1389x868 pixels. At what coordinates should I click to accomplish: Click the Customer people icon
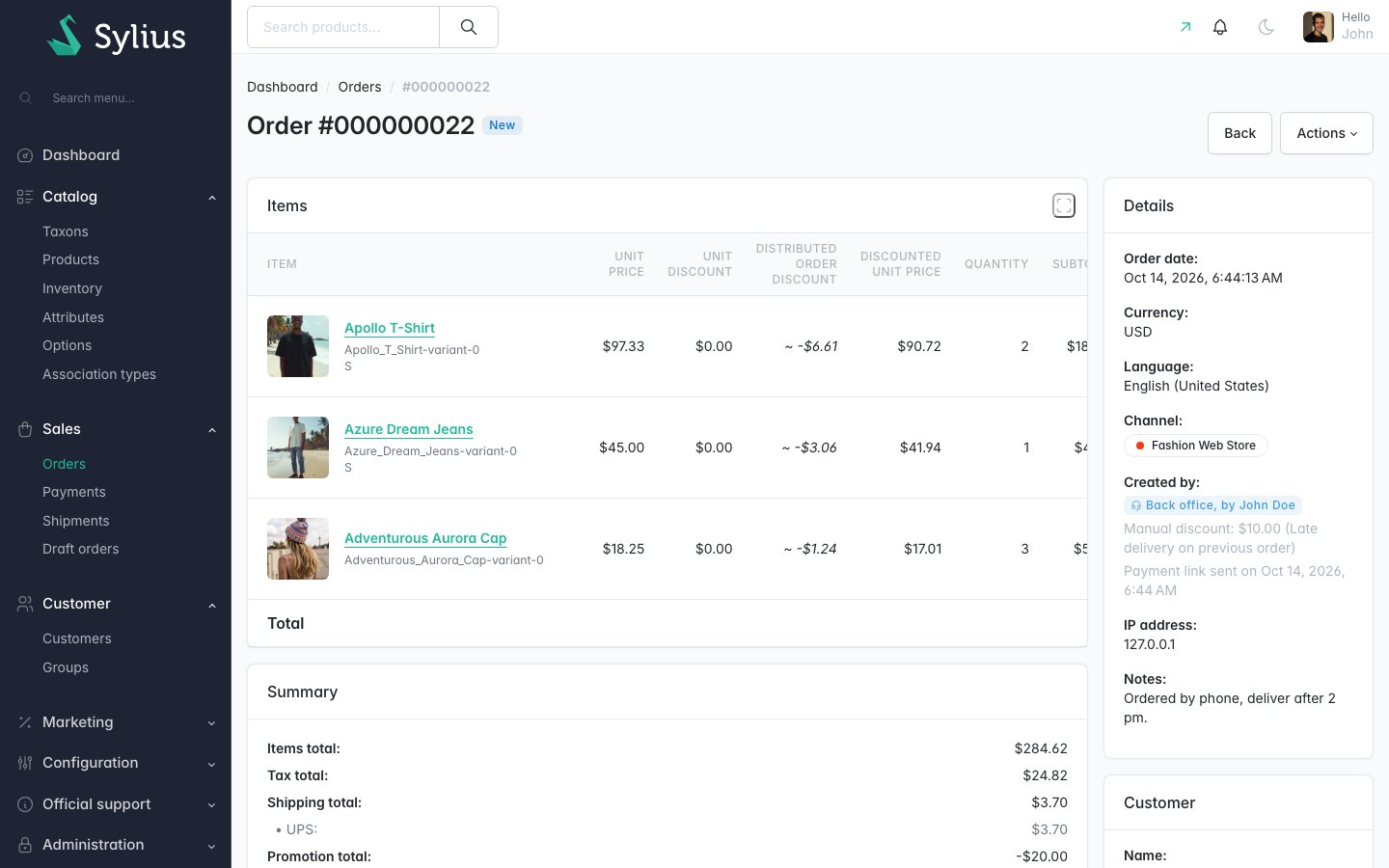25,604
